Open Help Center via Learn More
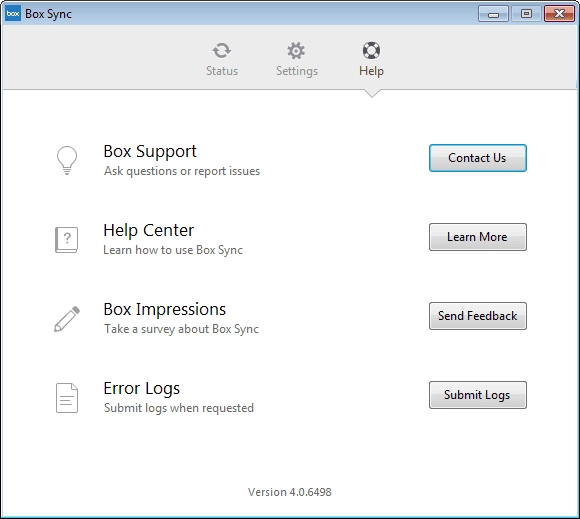The image size is (580, 519). click(478, 237)
